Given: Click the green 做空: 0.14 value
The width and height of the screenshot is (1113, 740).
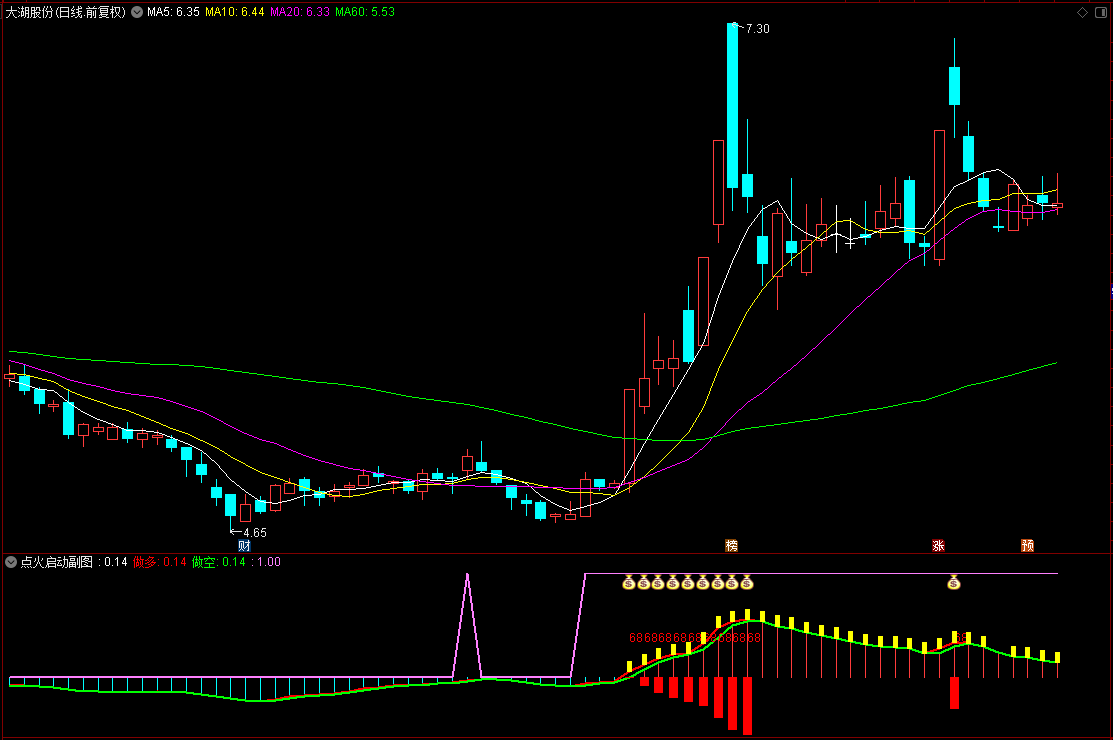Looking at the screenshot, I should pyautogui.click(x=219, y=562).
